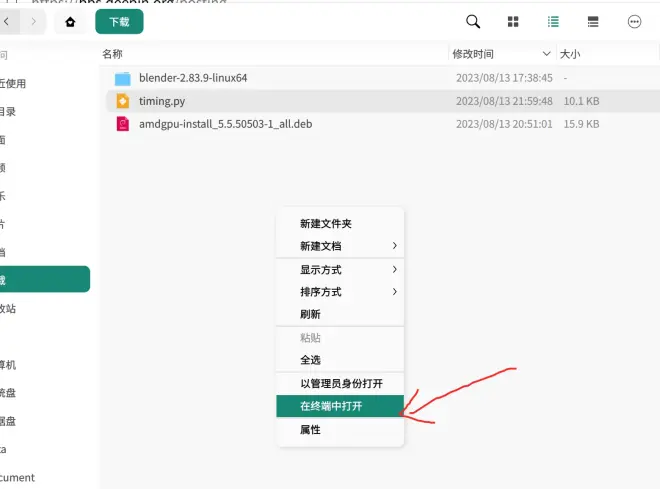660x489 pixels.
Task: Switch to icon grid view
Action: [513, 21]
